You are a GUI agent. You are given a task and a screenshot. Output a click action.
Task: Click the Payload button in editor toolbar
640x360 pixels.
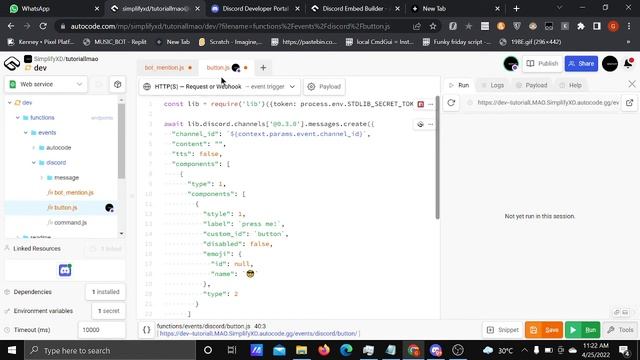click(x=324, y=87)
